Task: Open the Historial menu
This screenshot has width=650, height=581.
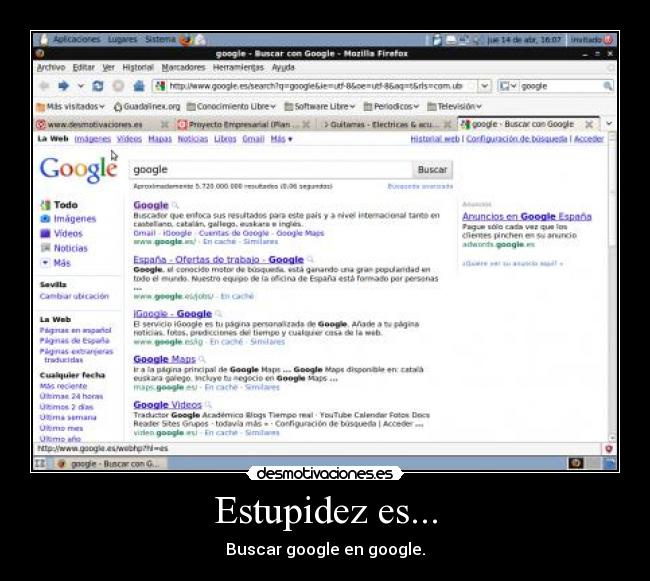Action: pyautogui.click(x=138, y=67)
